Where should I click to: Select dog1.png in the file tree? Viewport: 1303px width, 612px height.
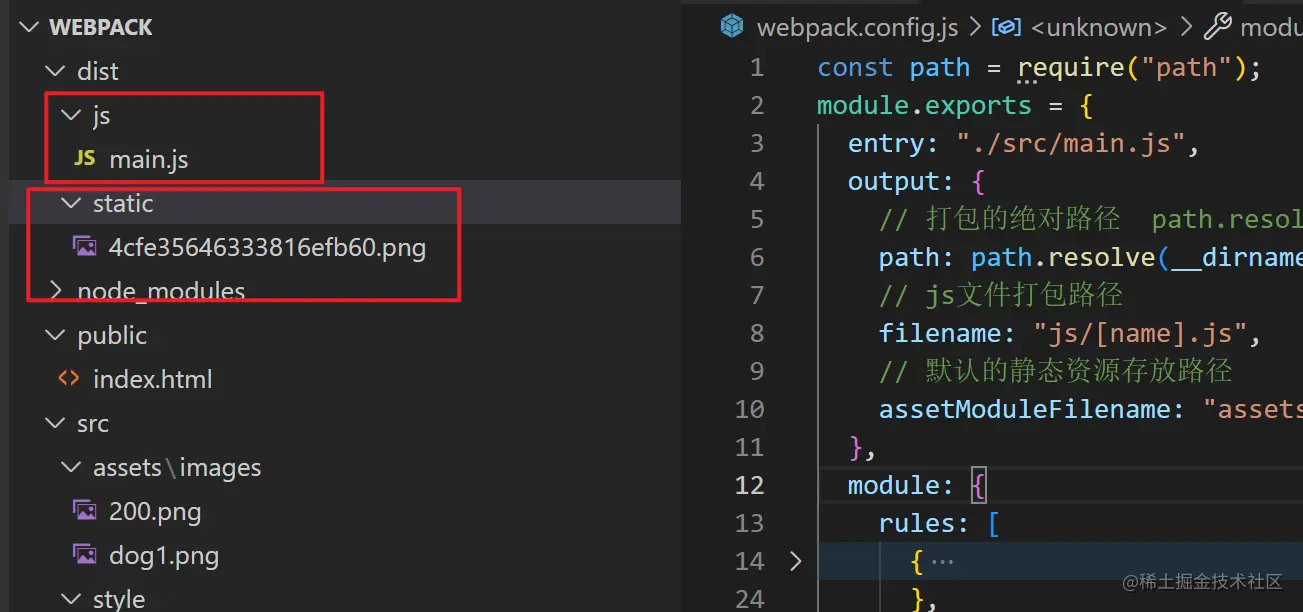(x=164, y=555)
